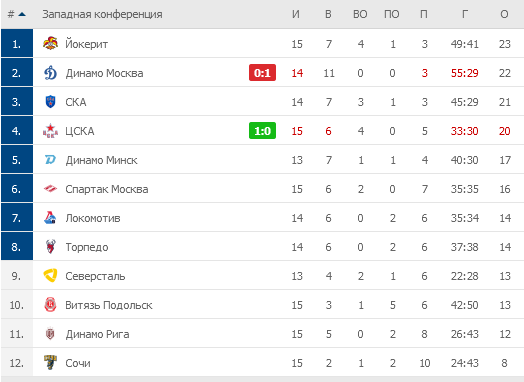524x382 pixels.
Task: Click the ЦСКА star logo
Action: [50, 131]
